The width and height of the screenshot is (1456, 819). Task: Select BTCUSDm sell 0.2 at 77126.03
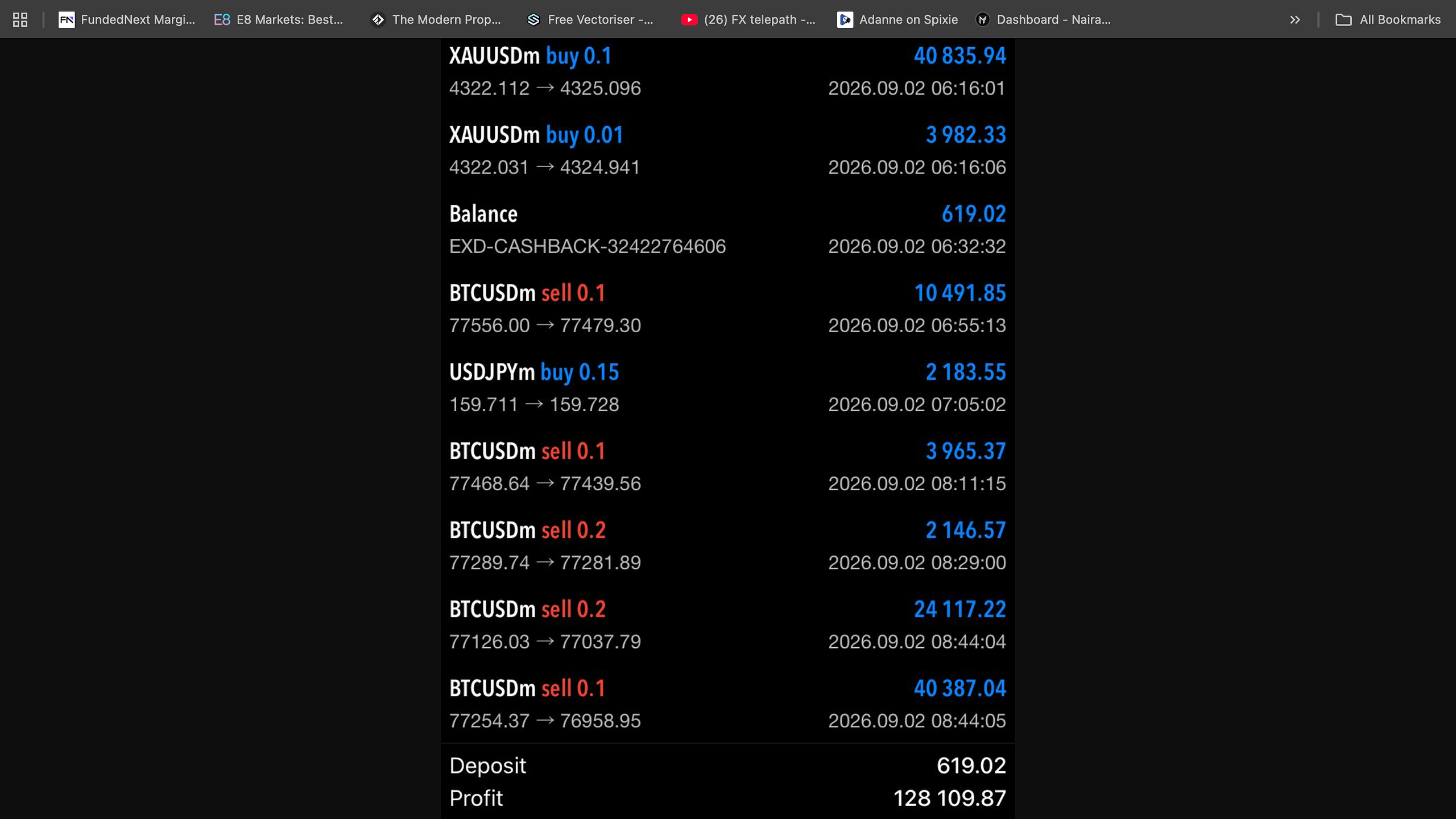coord(727,625)
